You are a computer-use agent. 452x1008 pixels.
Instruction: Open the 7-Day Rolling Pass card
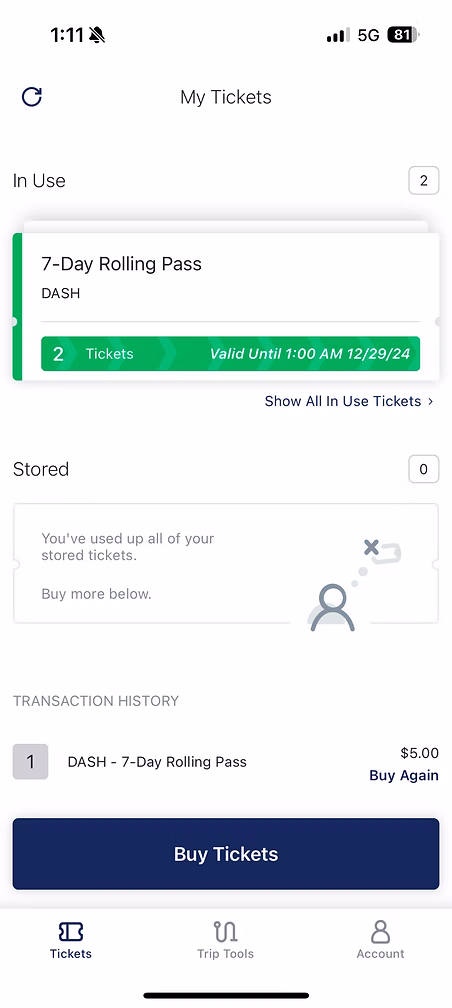pos(226,307)
